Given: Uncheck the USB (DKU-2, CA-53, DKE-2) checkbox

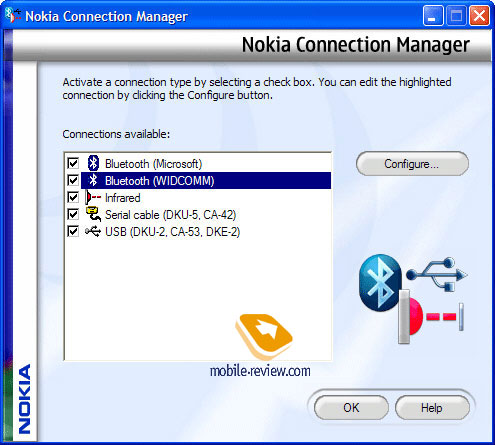Looking at the screenshot, I should click(x=73, y=231).
